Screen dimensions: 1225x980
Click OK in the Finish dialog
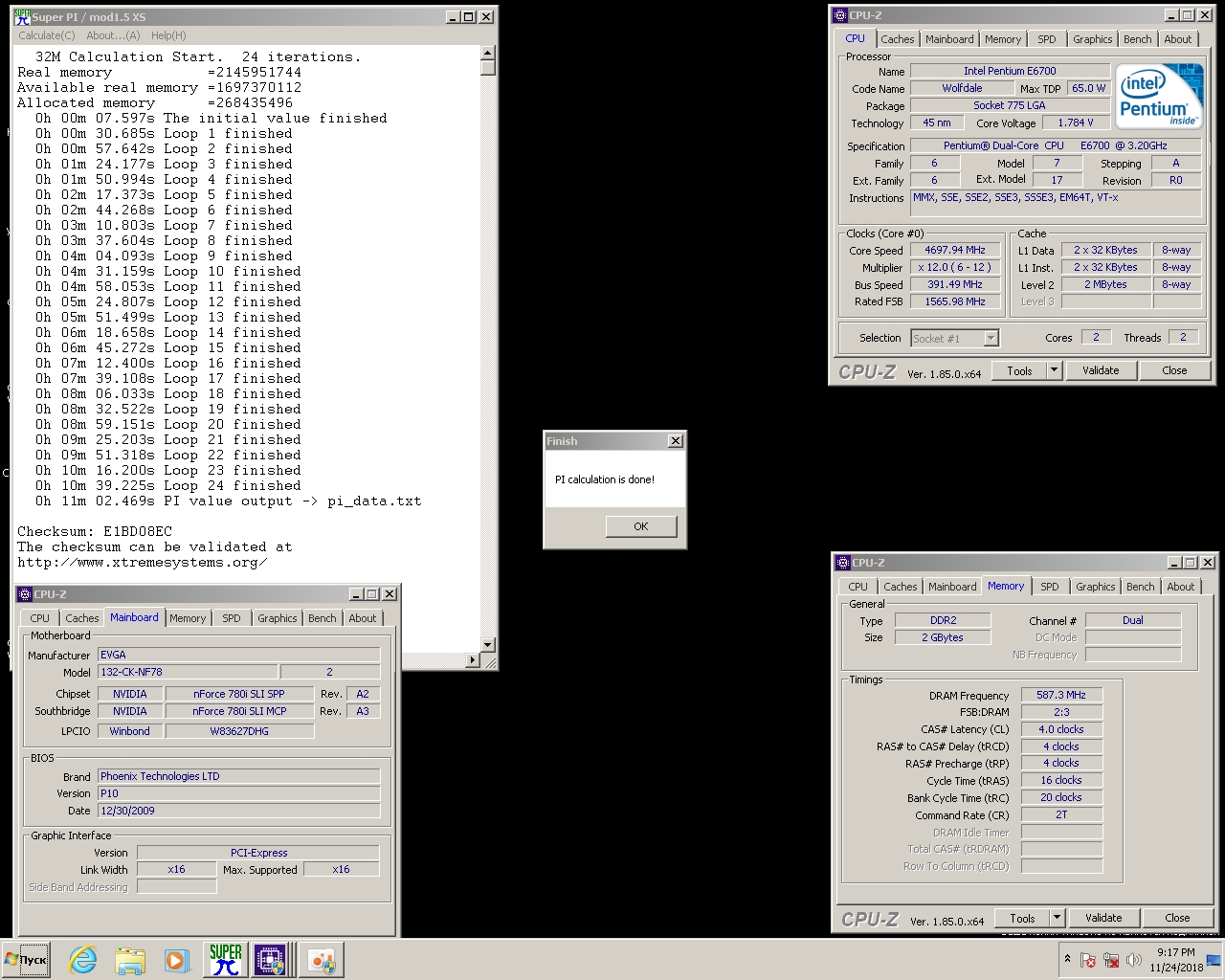641,526
